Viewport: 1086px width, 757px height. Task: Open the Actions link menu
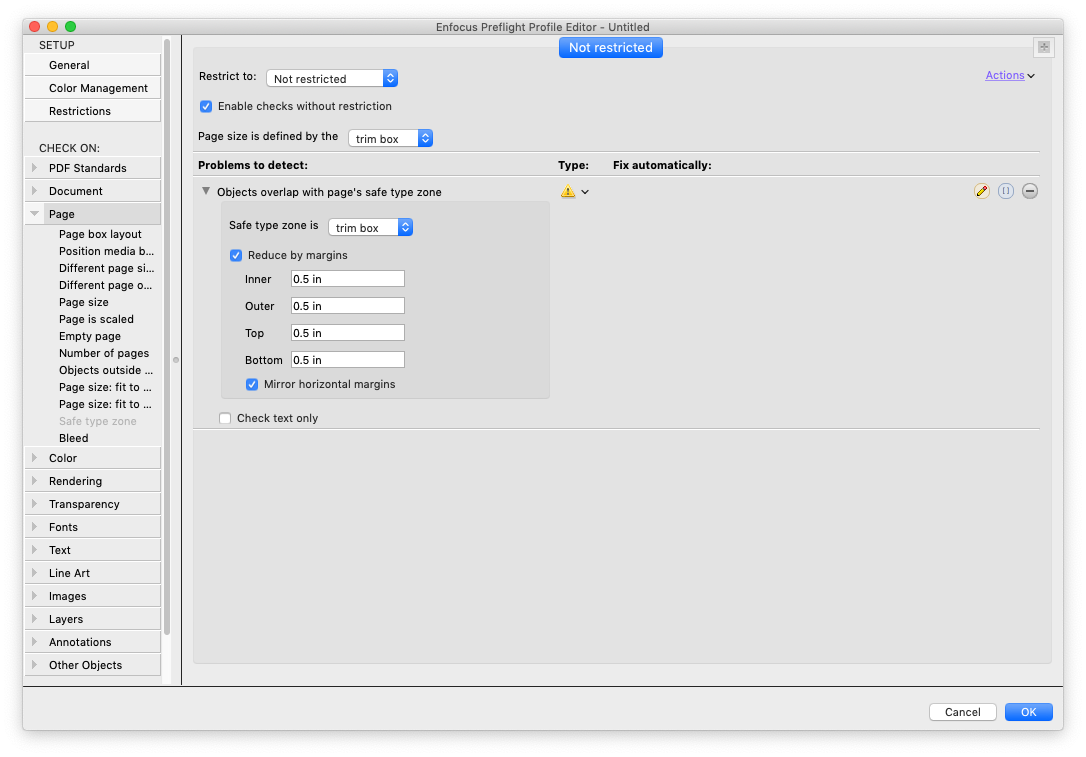(x=1009, y=75)
